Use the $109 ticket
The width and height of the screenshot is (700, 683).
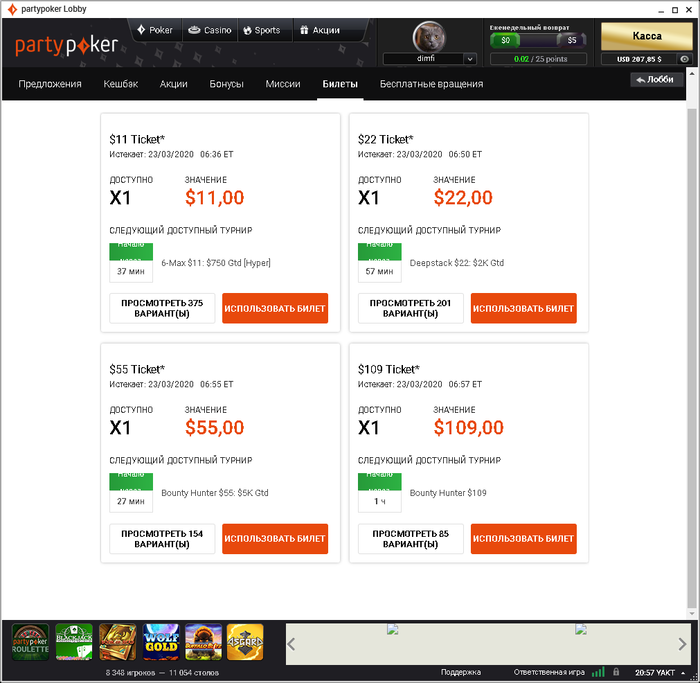(524, 539)
